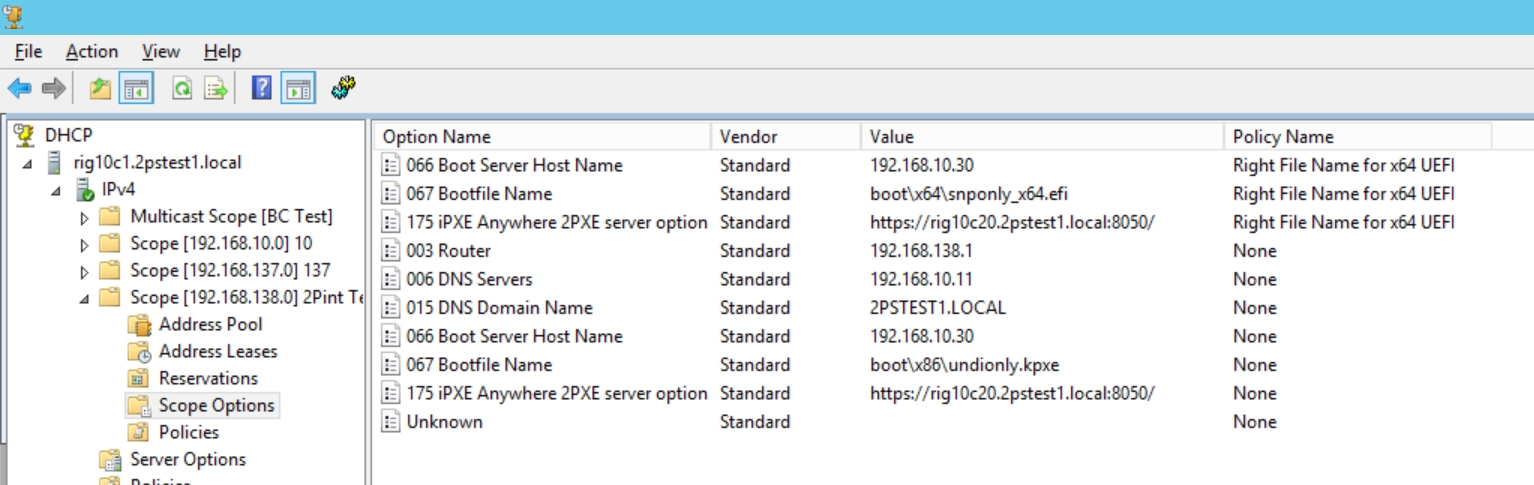Screen dimensions: 1534x485
Task: Open the View menu
Action: 161,52
